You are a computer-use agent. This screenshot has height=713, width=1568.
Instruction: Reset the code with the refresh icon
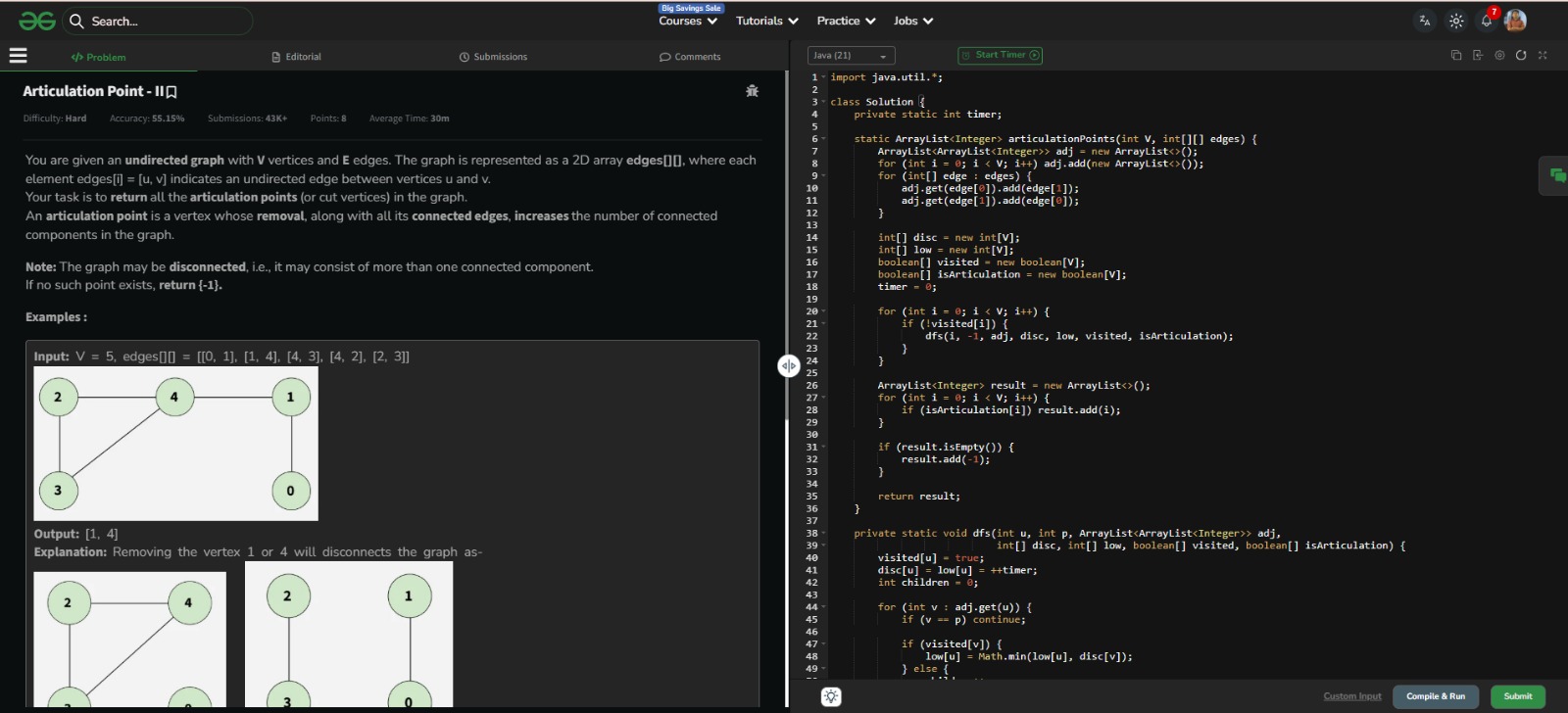point(1521,55)
